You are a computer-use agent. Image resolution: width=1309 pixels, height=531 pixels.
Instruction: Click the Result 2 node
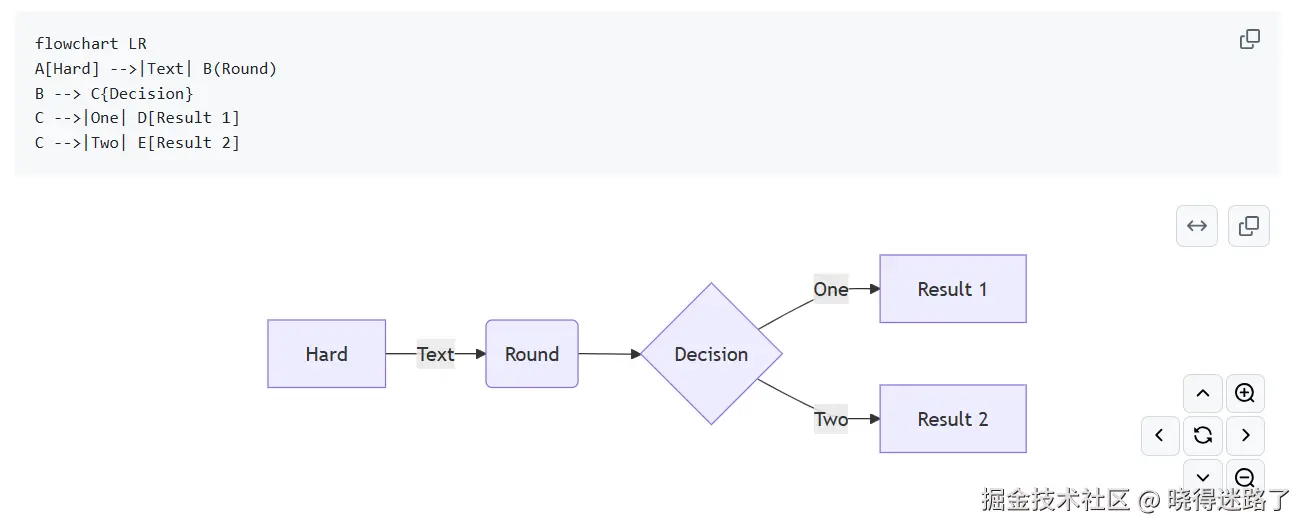[x=952, y=419]
